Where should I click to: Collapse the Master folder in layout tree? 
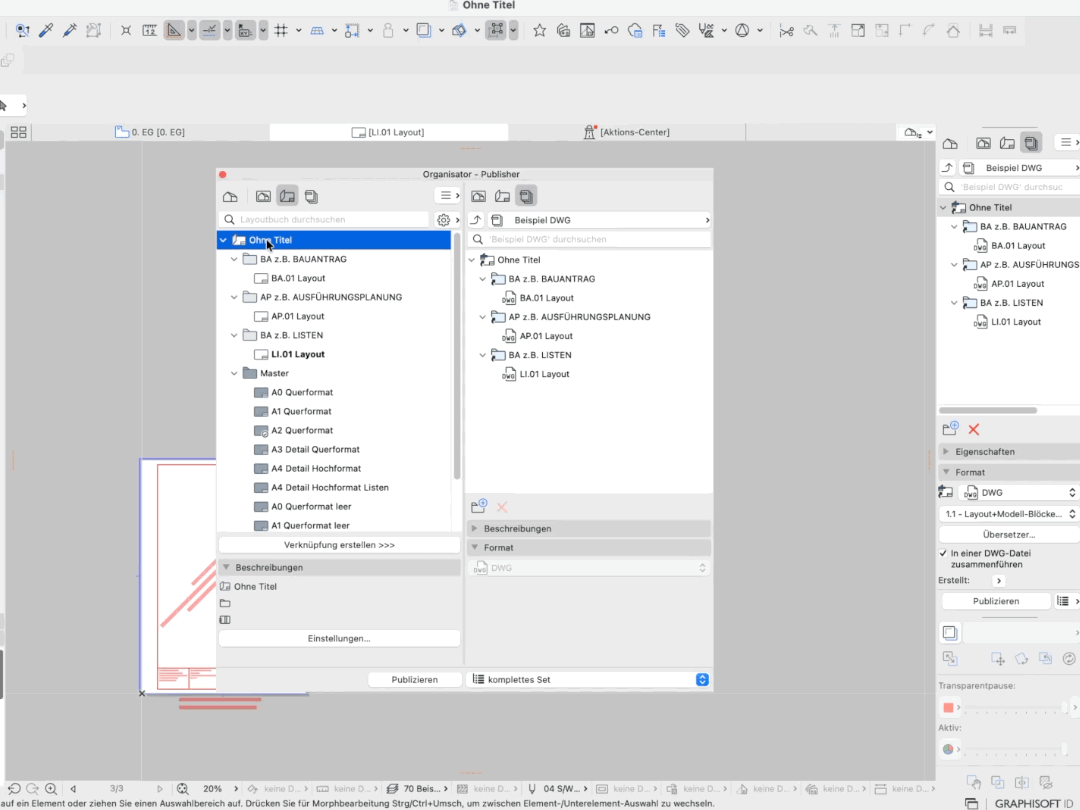coord(234,373)
